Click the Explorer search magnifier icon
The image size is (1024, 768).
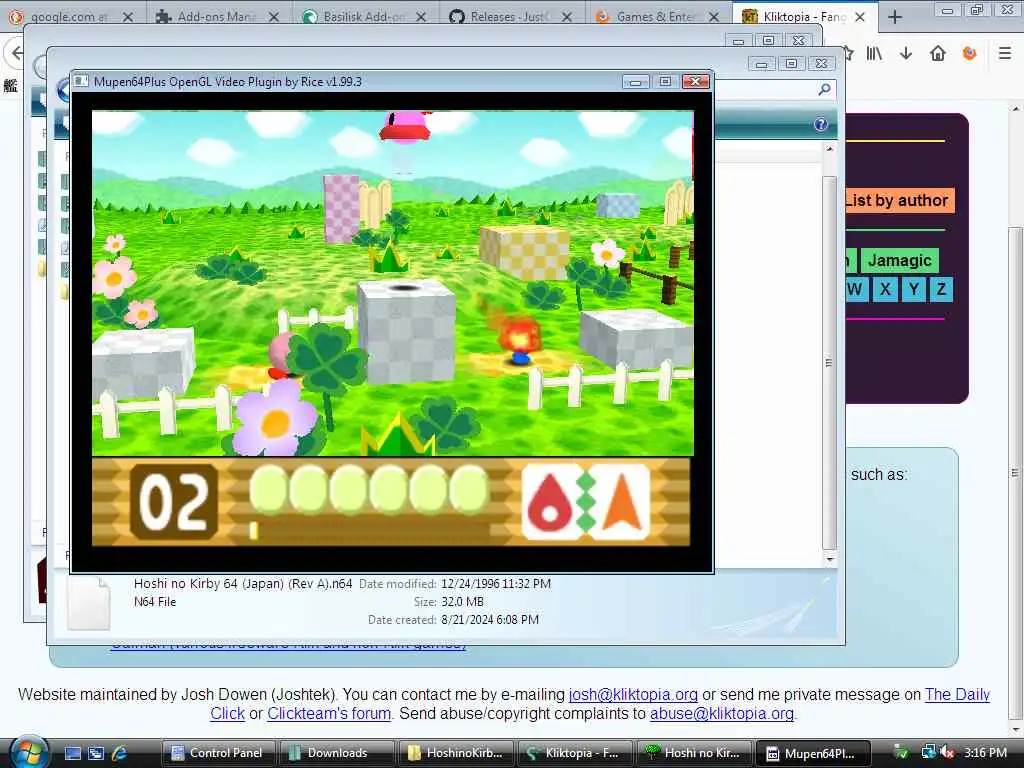(825, 89)
